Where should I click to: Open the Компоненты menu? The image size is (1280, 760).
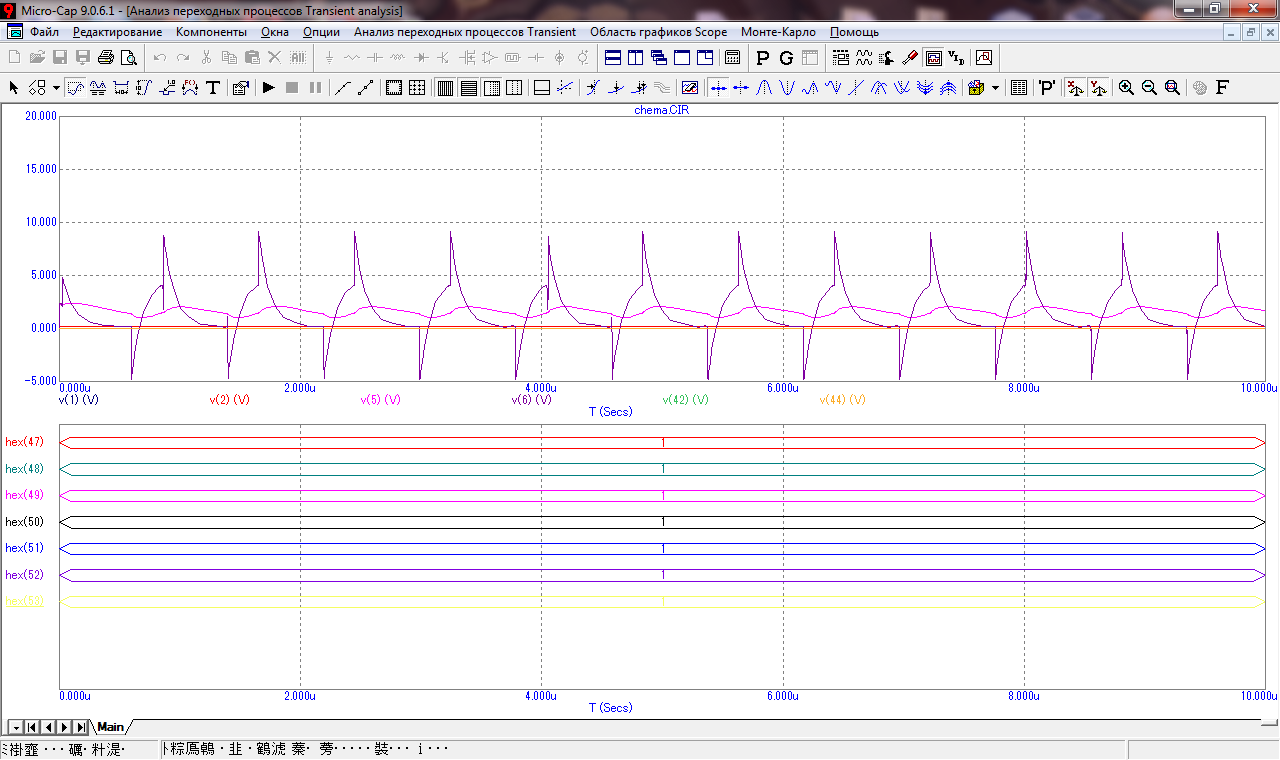point(211,32)
